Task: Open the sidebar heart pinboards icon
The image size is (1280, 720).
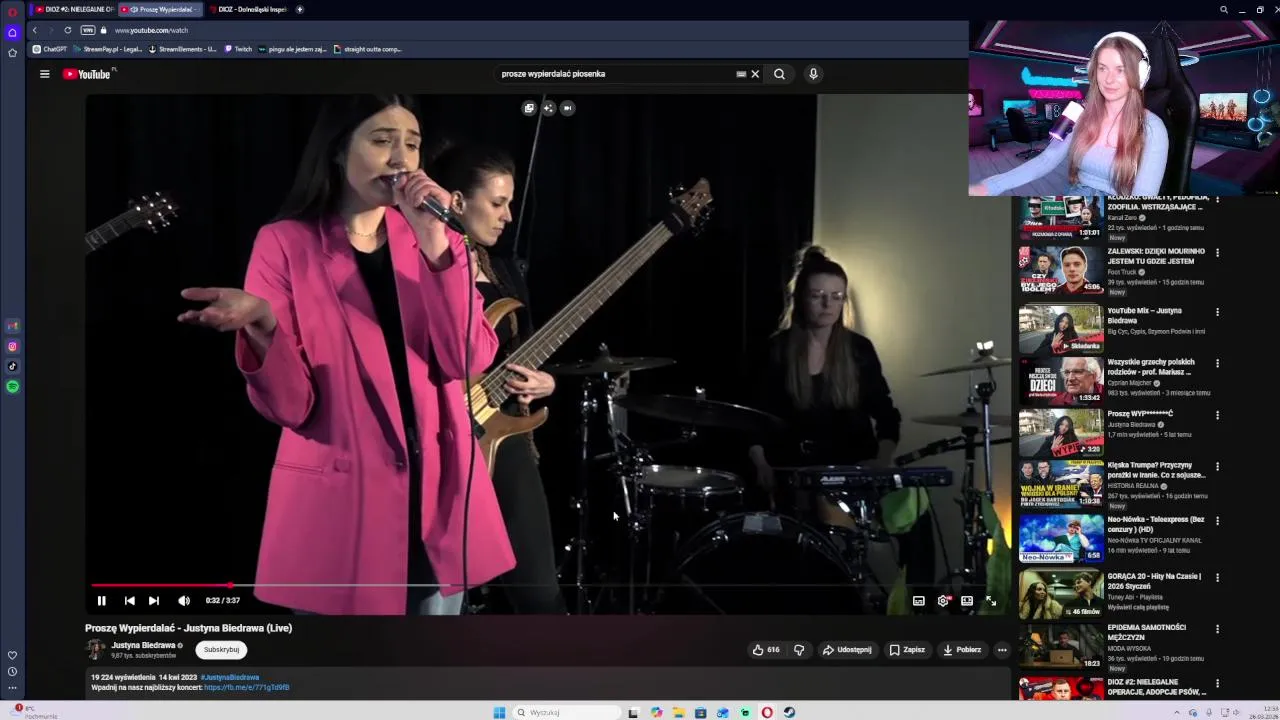Action: (x=12, y=655)
